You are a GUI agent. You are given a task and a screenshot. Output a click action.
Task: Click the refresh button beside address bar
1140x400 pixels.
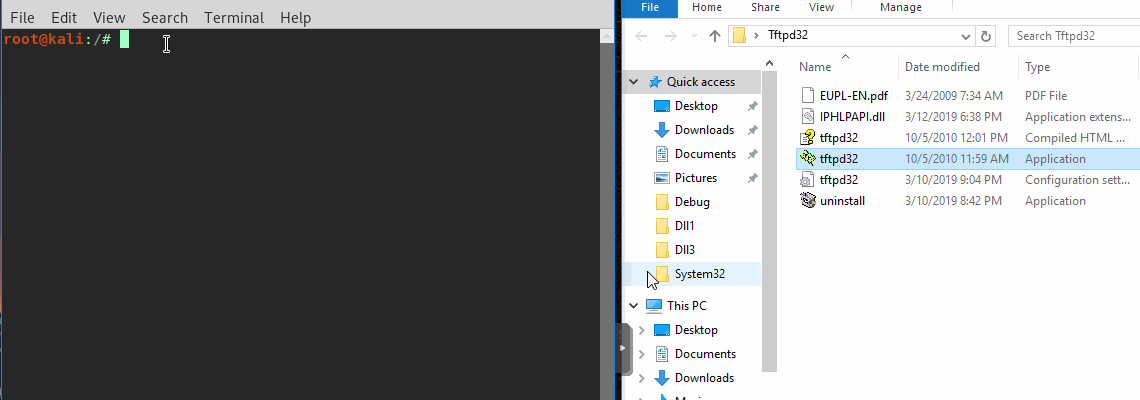(x=987, y=36)
